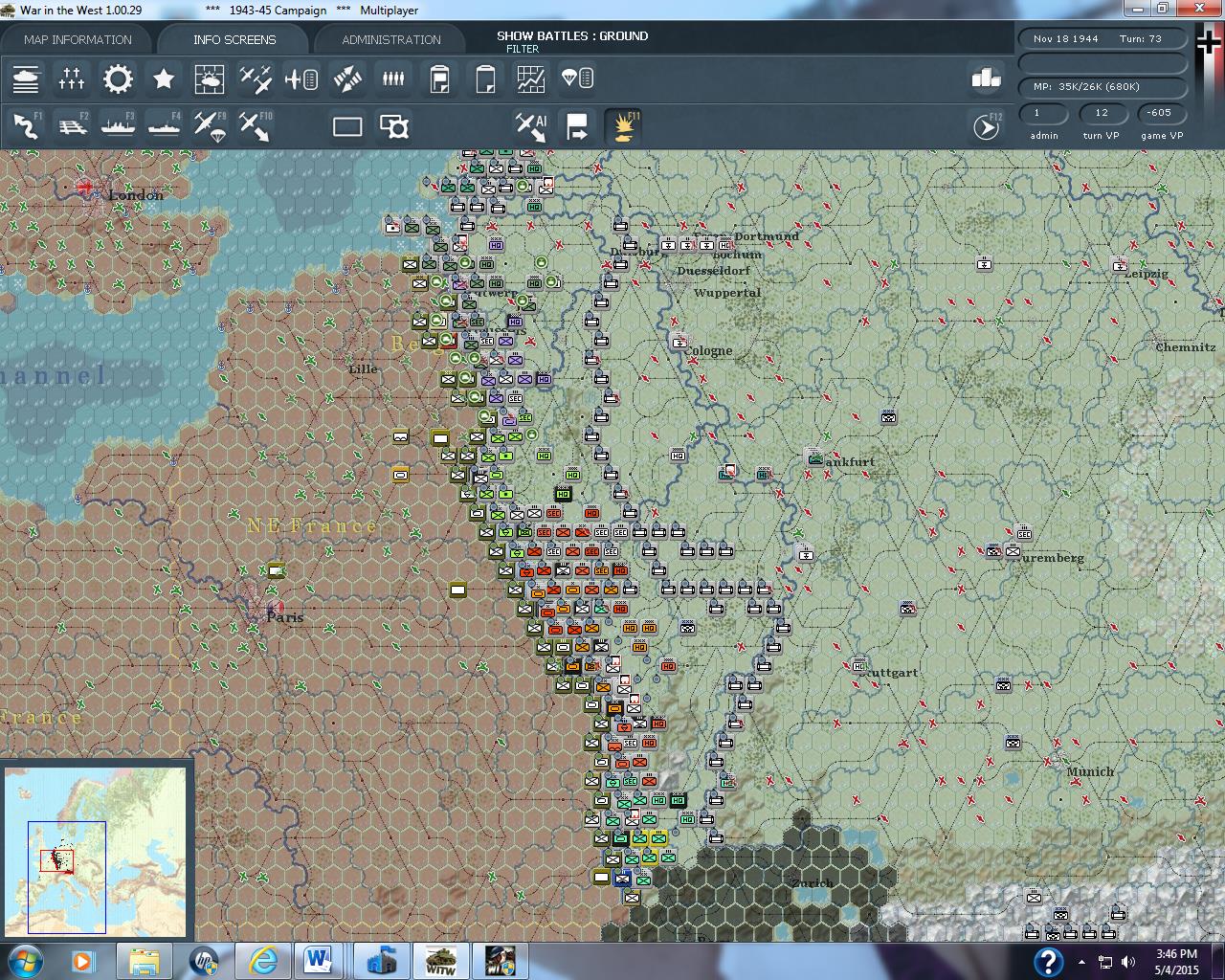Viewport: 1225px width, 980px height.
Task: Click the London city label on map
Action: pos(136,195)
